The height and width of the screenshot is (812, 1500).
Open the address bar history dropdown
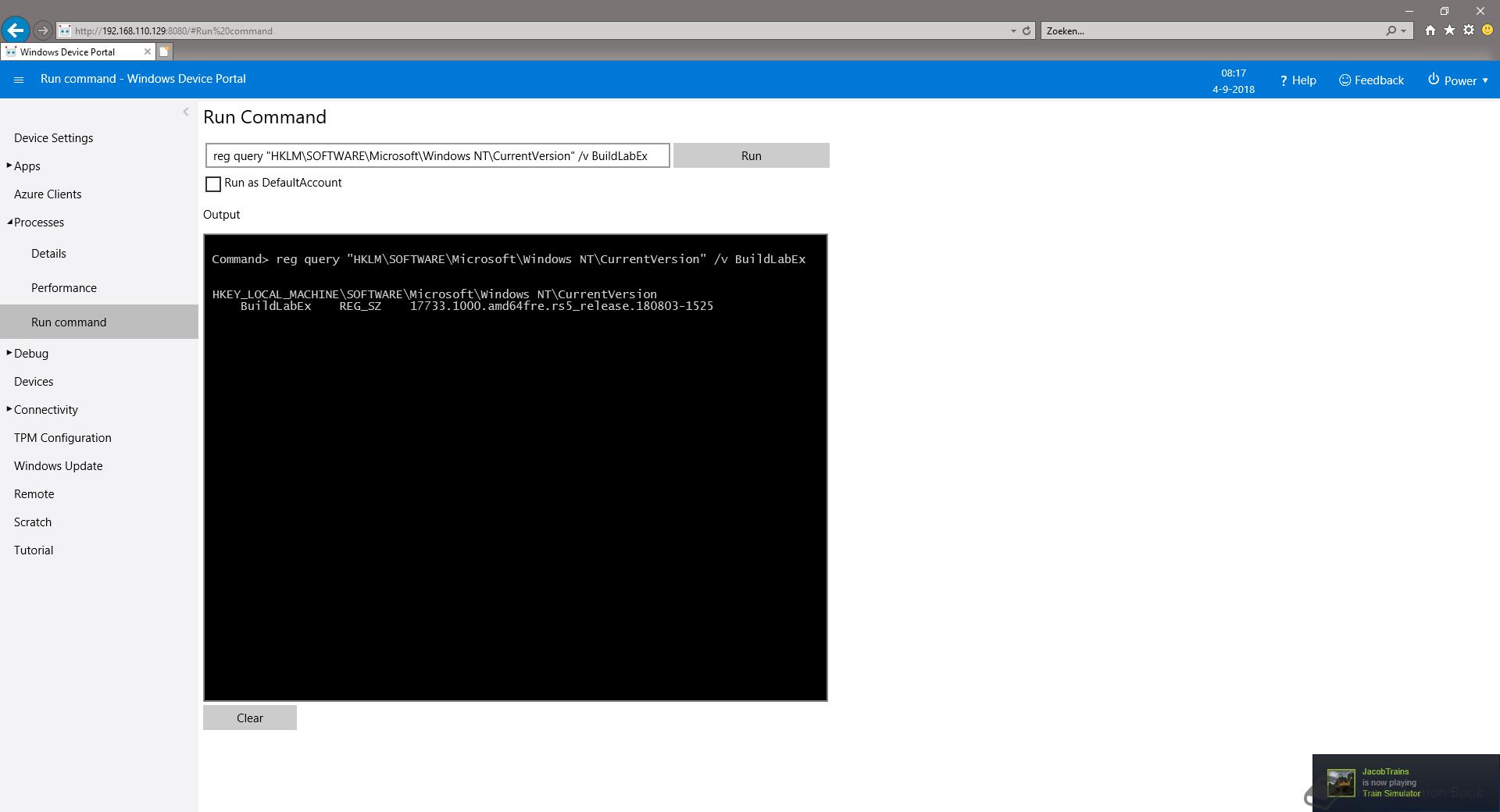coord(1013,30)
